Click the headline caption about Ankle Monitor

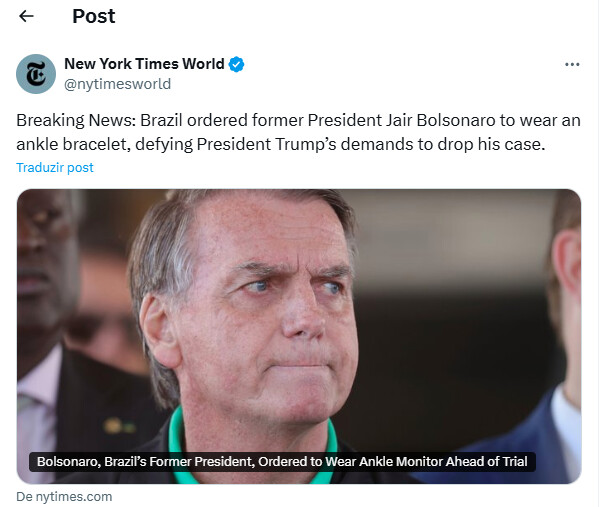pyautogui.click(x=282, y=462)
